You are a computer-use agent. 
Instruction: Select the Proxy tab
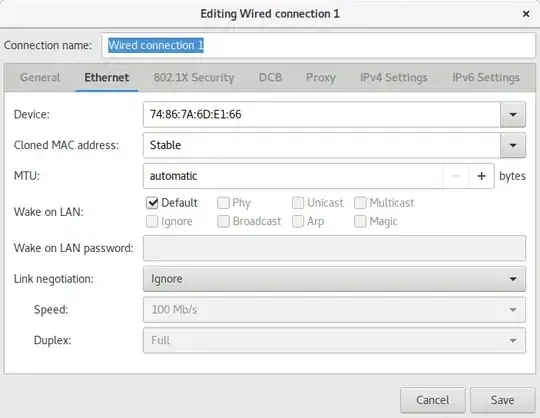[321, 77]
